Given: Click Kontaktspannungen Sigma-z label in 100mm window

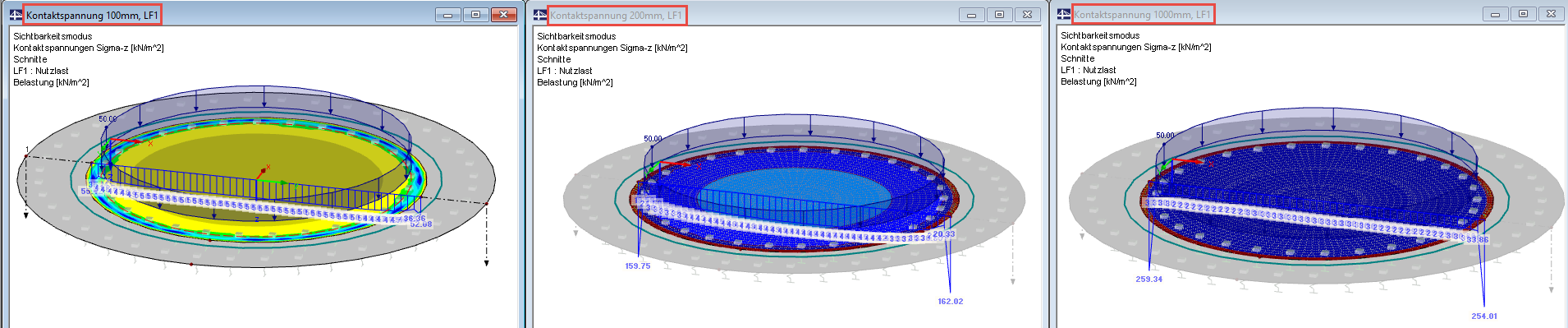Looking at the screenshot, I should [89, 48].
